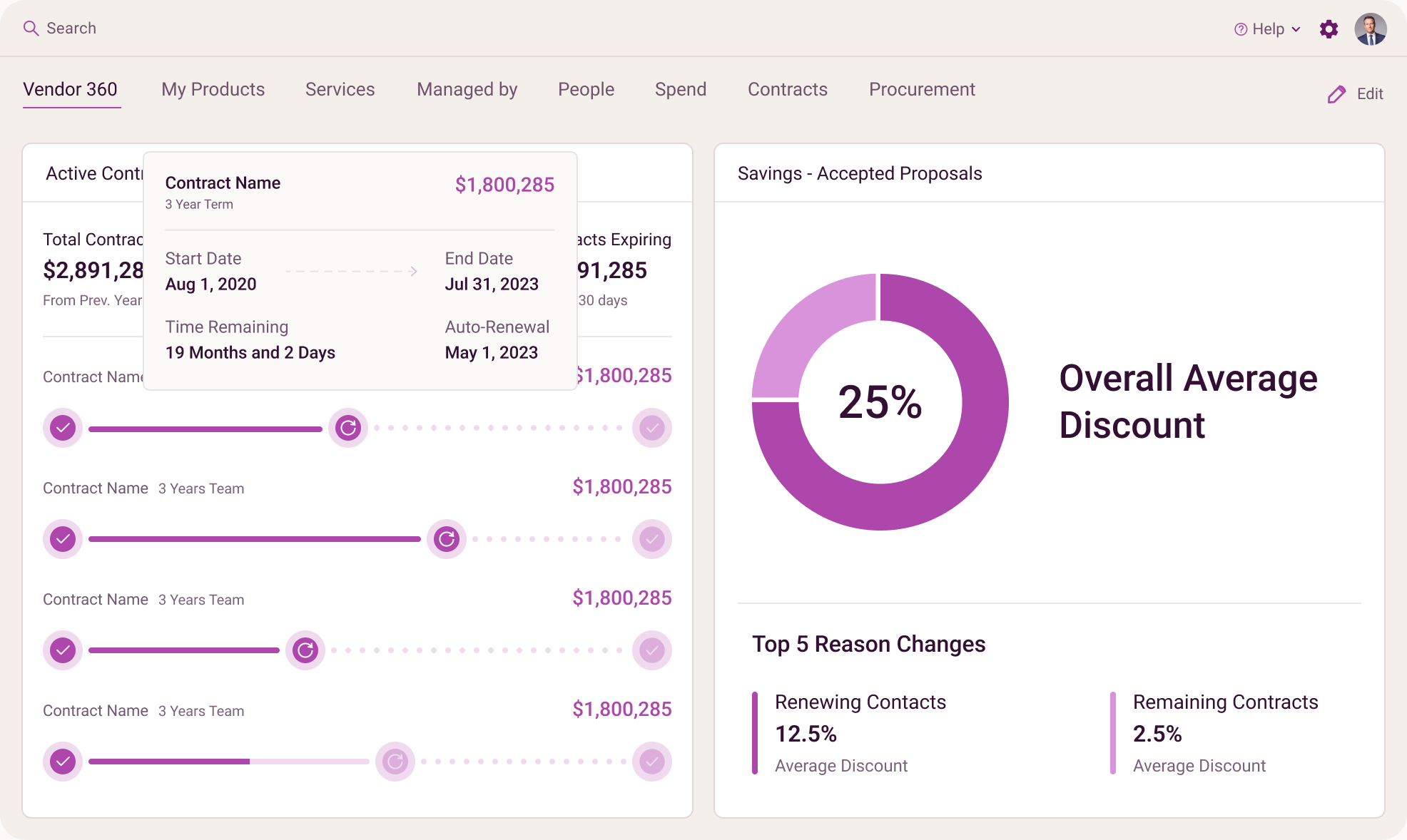
Task: Click the tooltip's Contract Name title
Action: (223, 183)
